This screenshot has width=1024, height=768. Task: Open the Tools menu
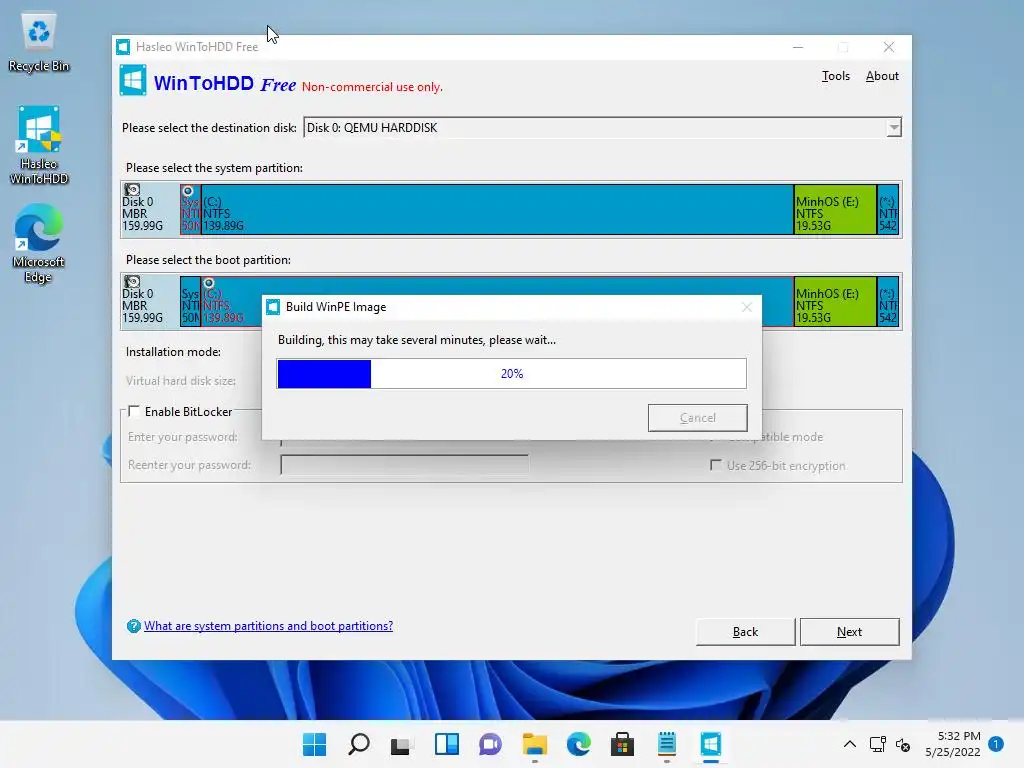pos(836,76)
